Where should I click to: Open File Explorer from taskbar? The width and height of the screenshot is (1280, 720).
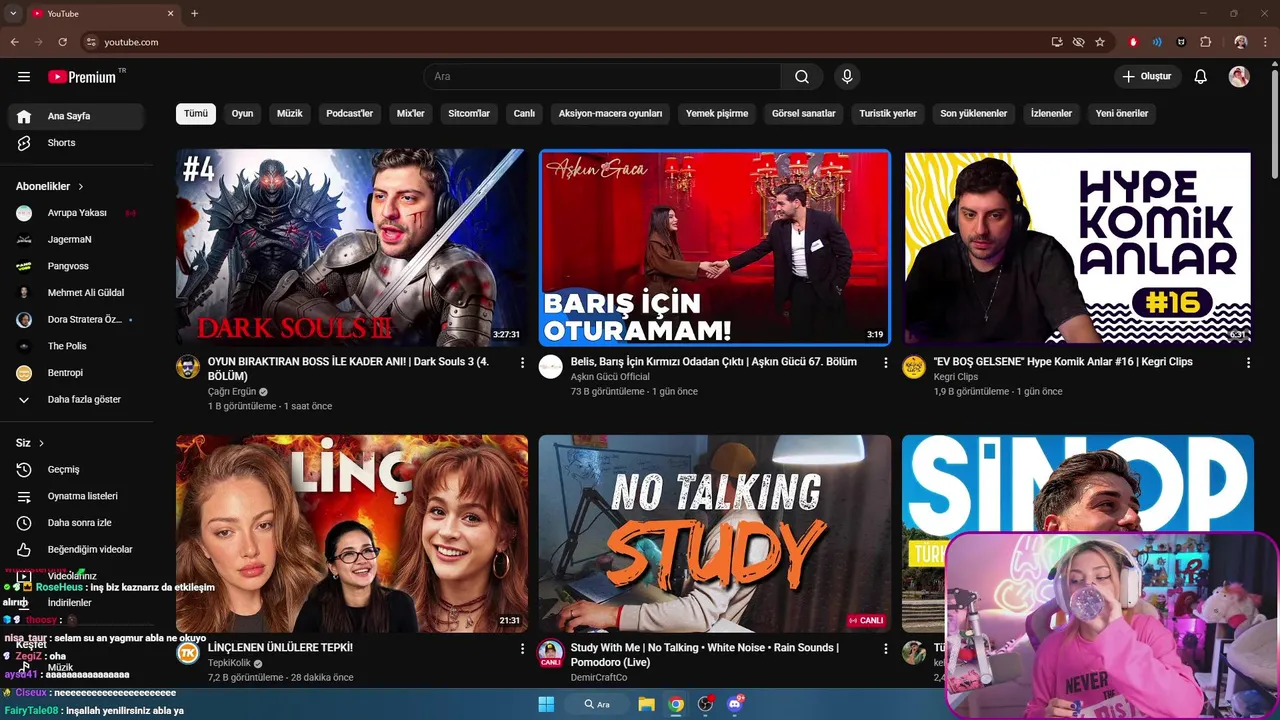pos(647,704)
